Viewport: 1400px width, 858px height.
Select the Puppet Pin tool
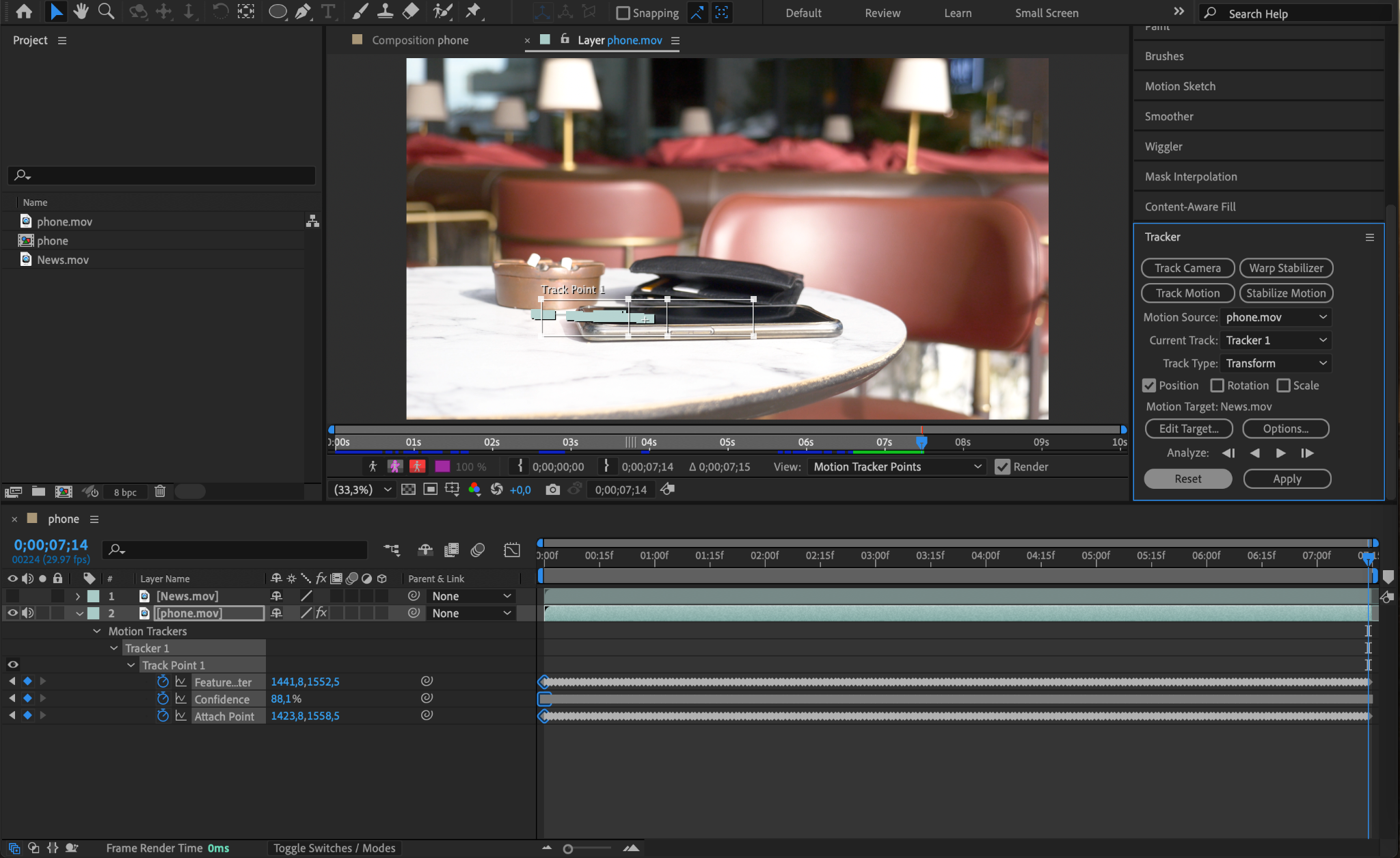(472, 12)
